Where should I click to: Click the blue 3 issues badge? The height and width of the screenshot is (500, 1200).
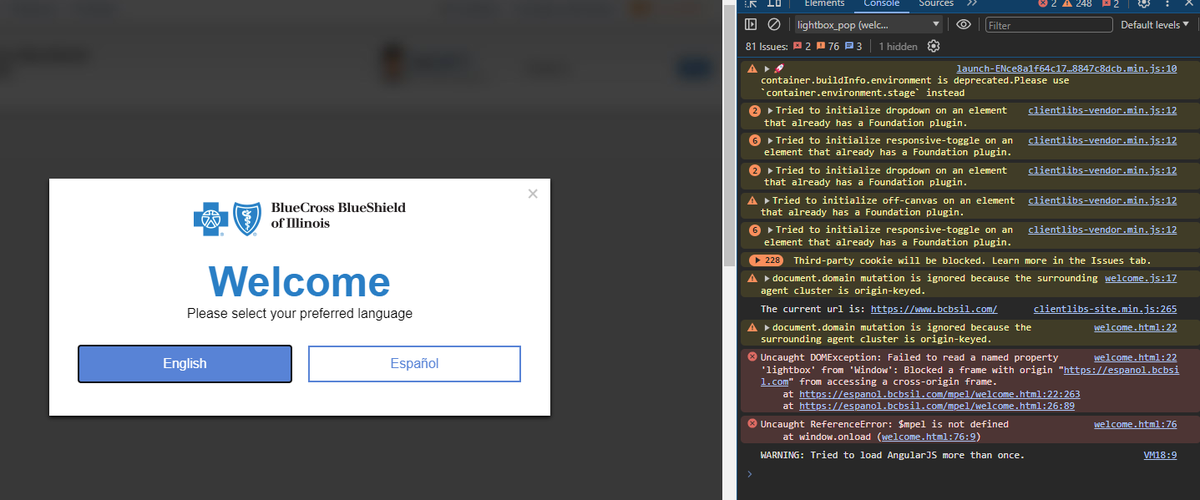click(x=853, y=46)
